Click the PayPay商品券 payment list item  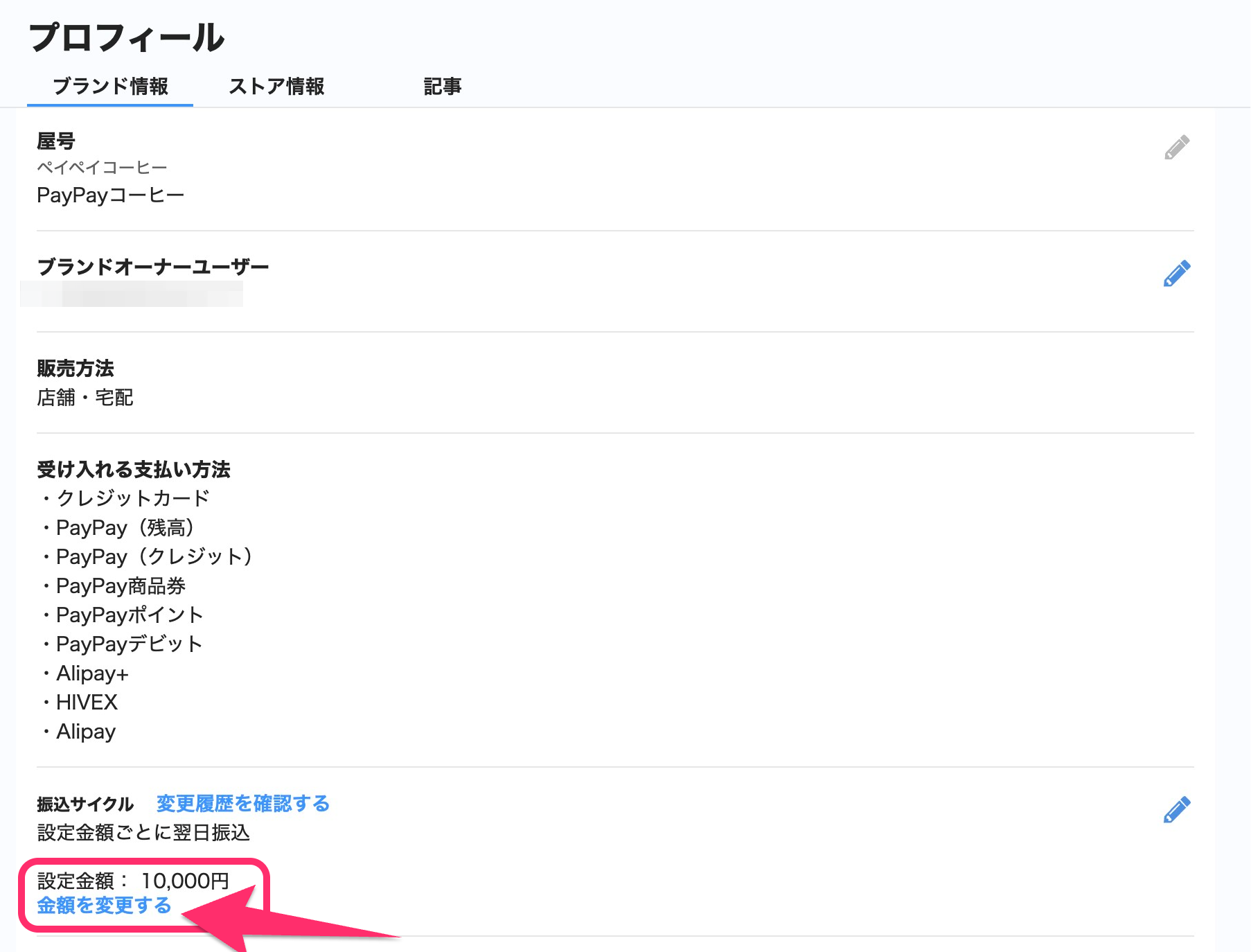coord(121,586)
